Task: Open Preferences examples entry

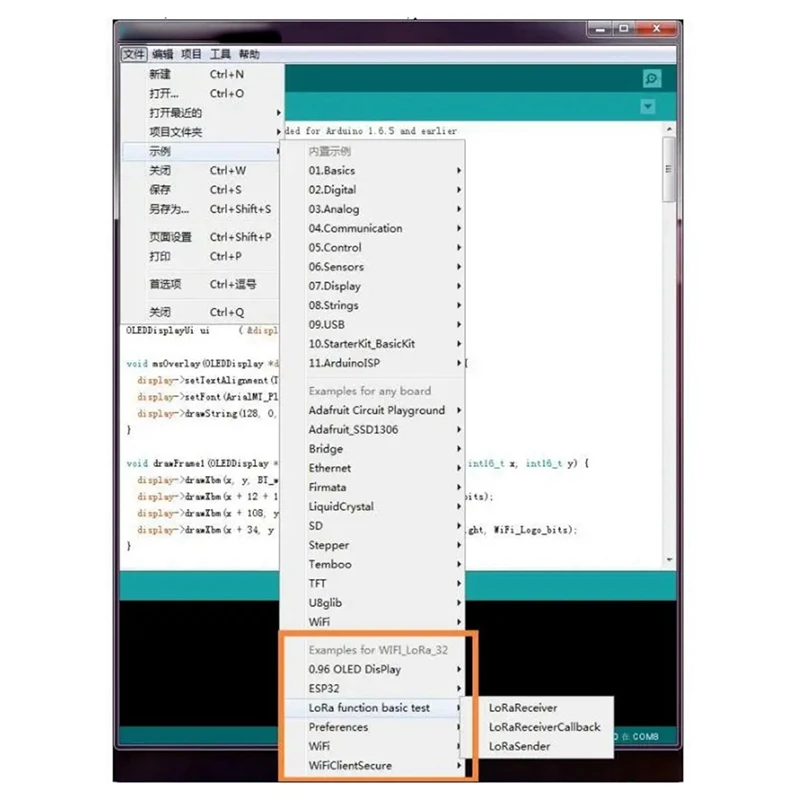Action: (x=373, y=727)
